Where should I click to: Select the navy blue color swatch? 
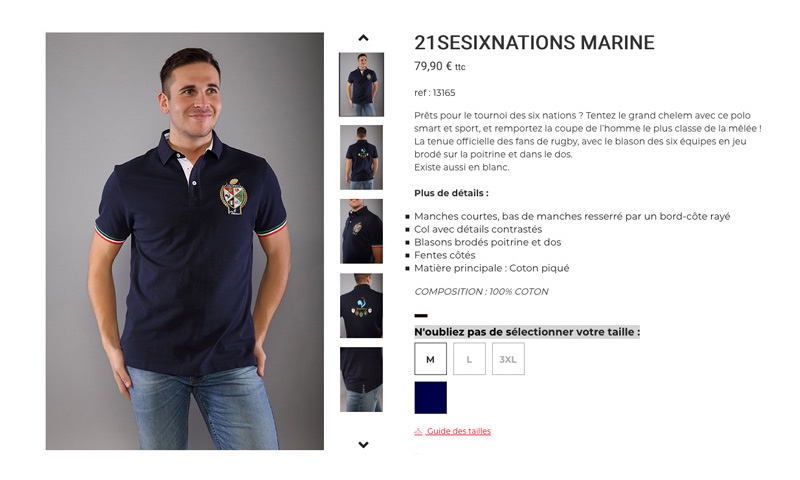pos(431,397)
